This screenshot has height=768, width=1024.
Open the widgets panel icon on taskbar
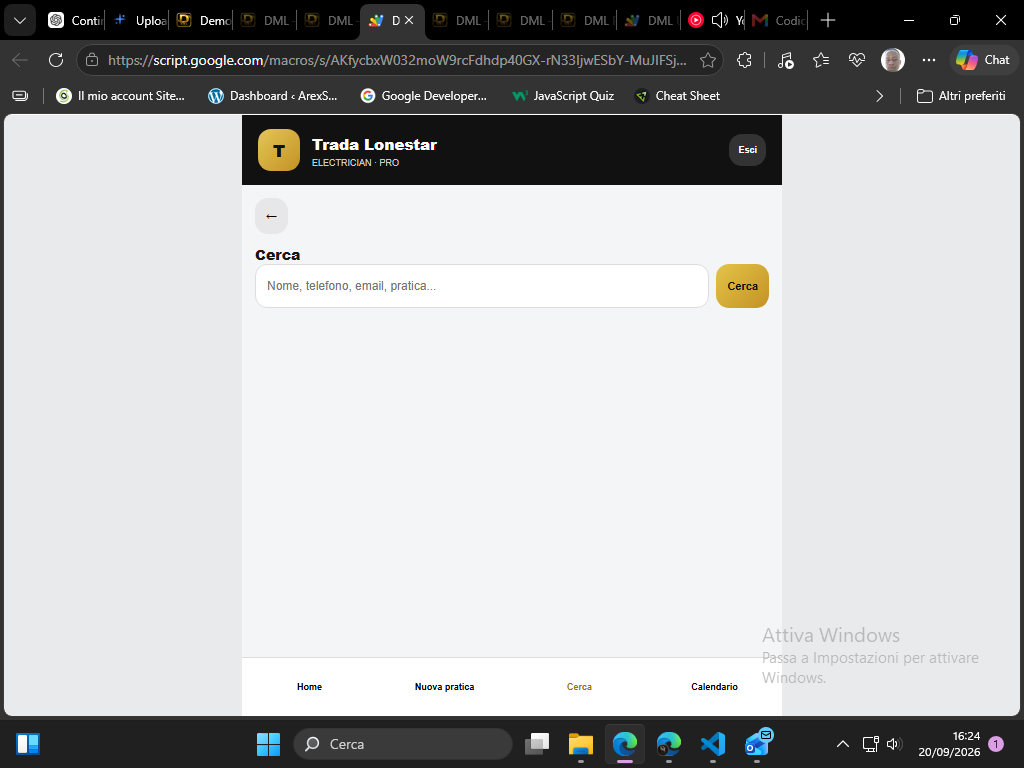tap(28, 744)
